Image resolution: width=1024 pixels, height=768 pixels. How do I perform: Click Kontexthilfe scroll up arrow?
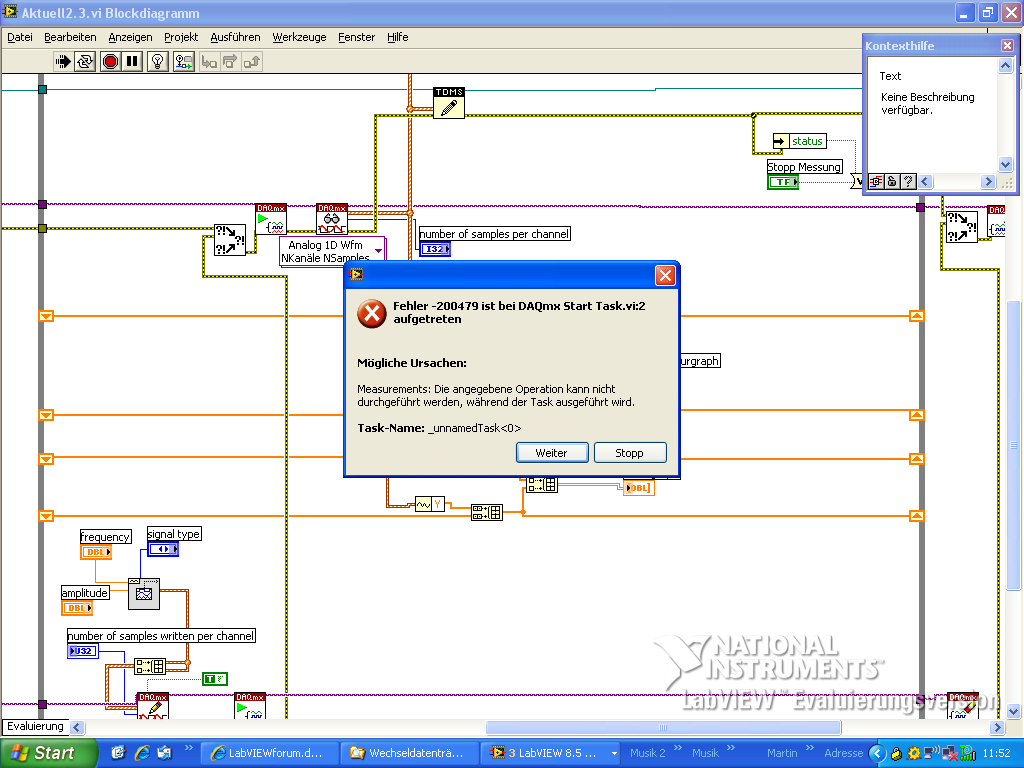[x=1006, y=65]
